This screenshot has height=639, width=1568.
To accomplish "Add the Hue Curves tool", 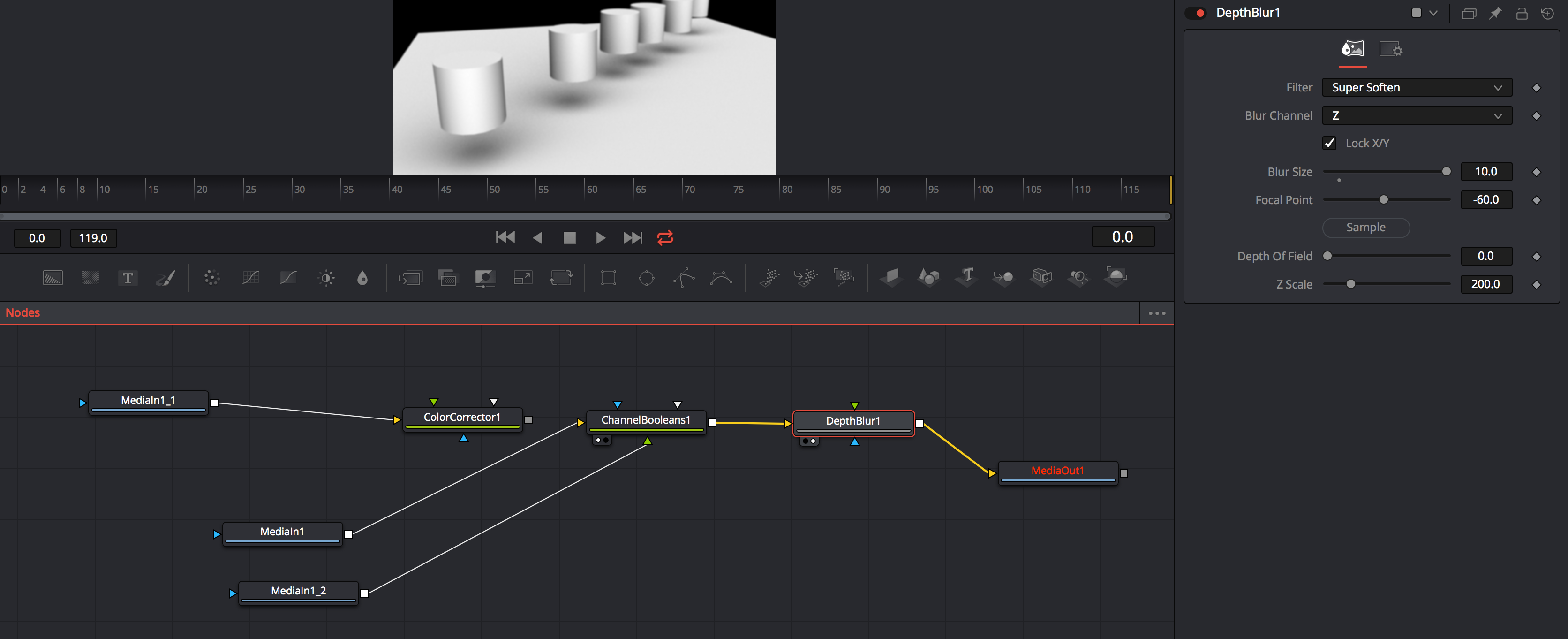I will click(x=288, y=278).
